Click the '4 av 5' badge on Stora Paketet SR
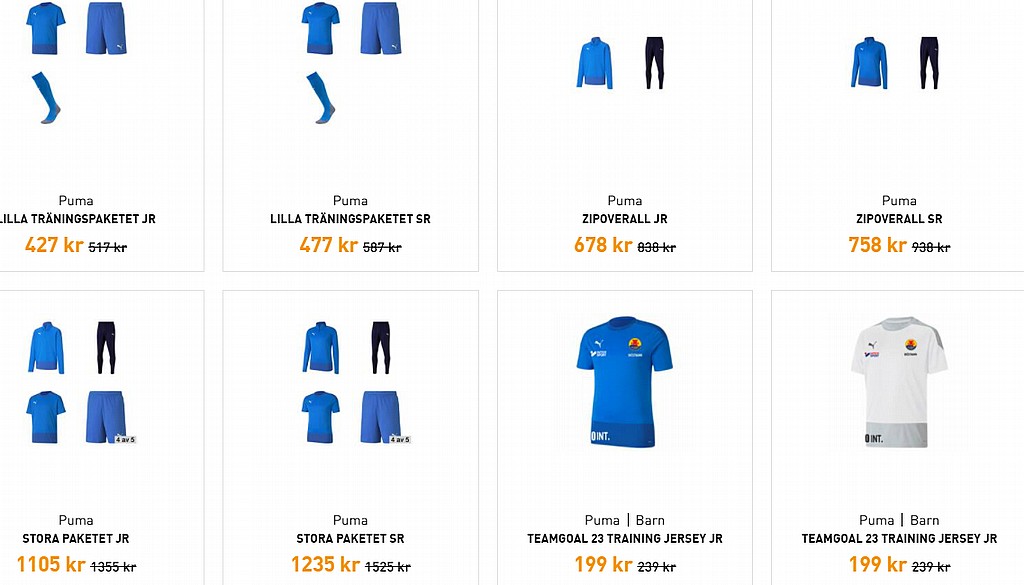The image size is (1024, 585). [400, 439]
